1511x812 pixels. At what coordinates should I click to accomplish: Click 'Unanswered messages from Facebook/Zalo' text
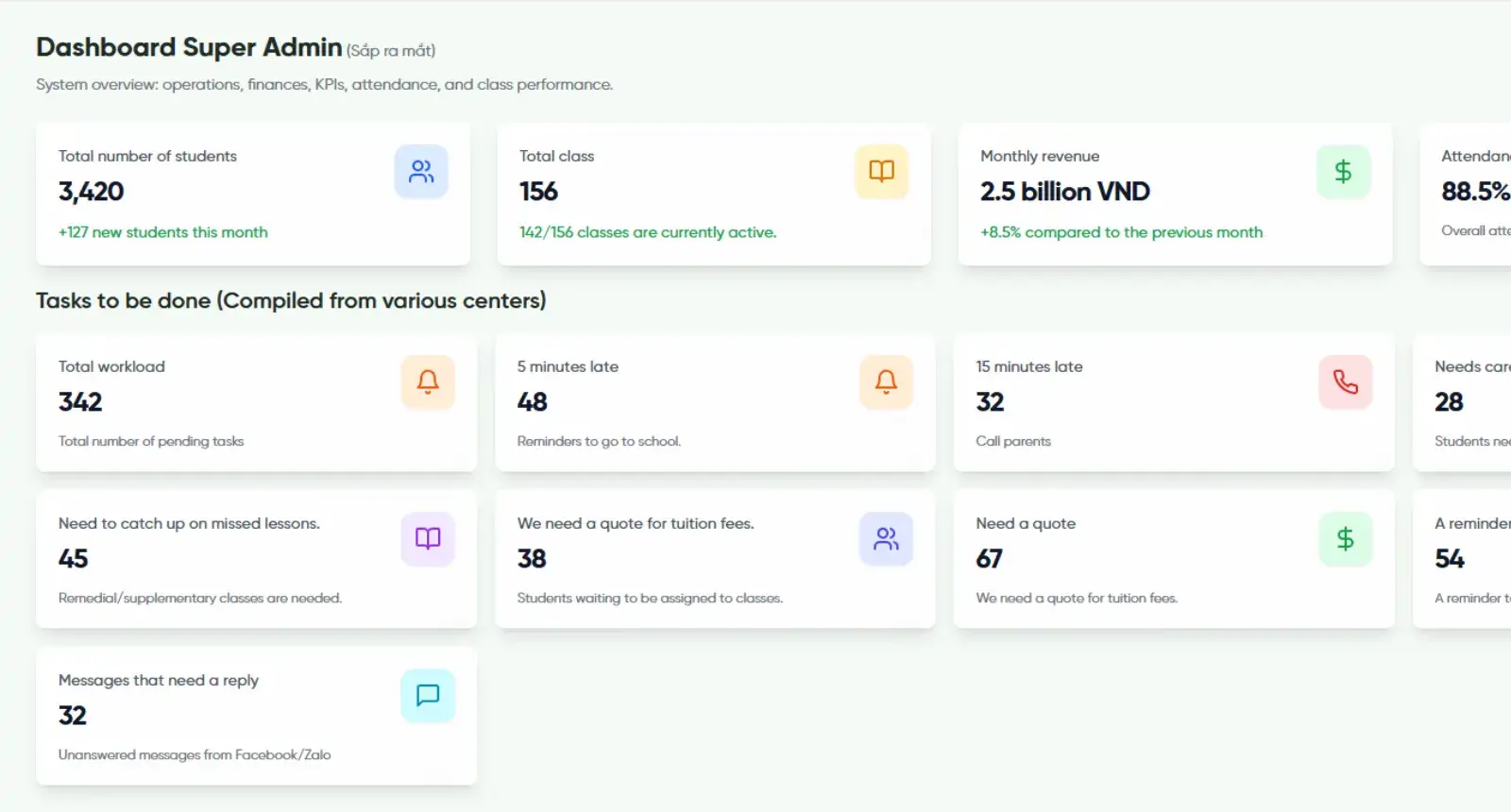click(x=195, y=754)
